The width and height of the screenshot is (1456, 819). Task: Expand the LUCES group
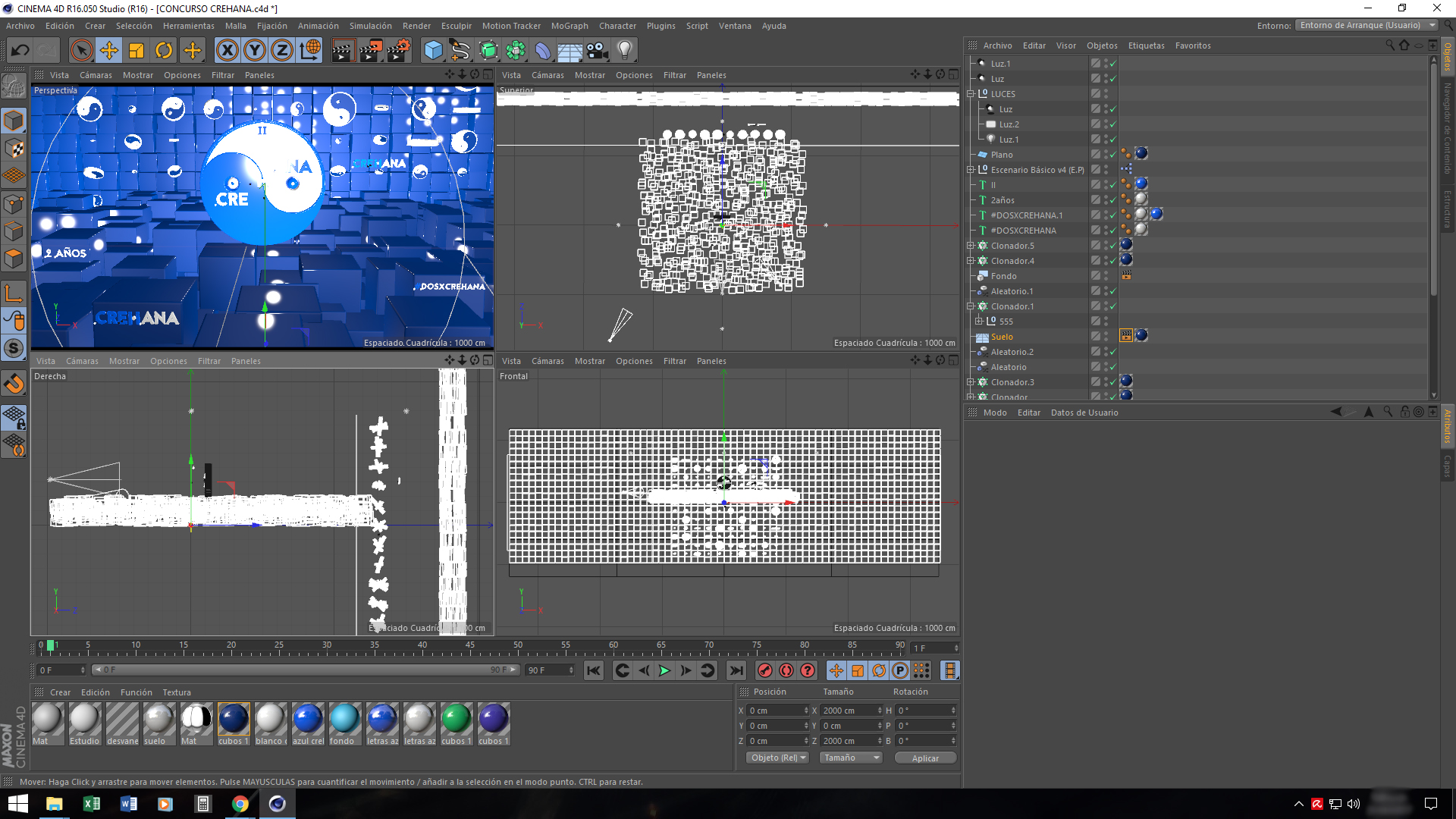pos(971,94)
